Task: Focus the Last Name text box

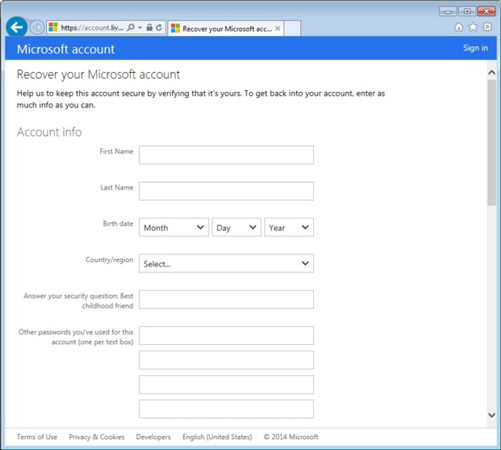Action: tap(226, 191)
